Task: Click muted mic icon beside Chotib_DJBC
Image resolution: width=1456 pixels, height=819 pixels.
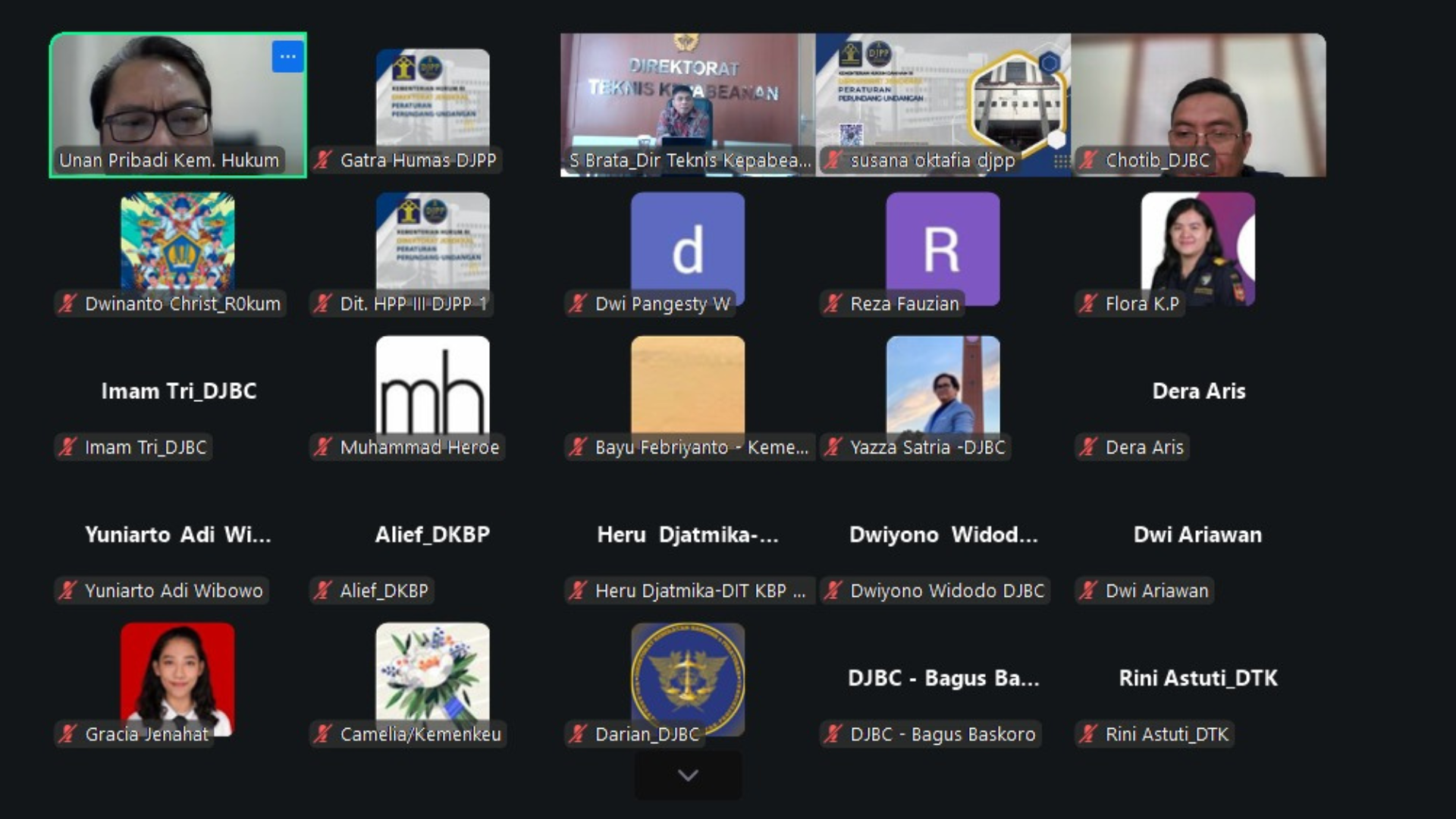Action: tap(1088, 160)
